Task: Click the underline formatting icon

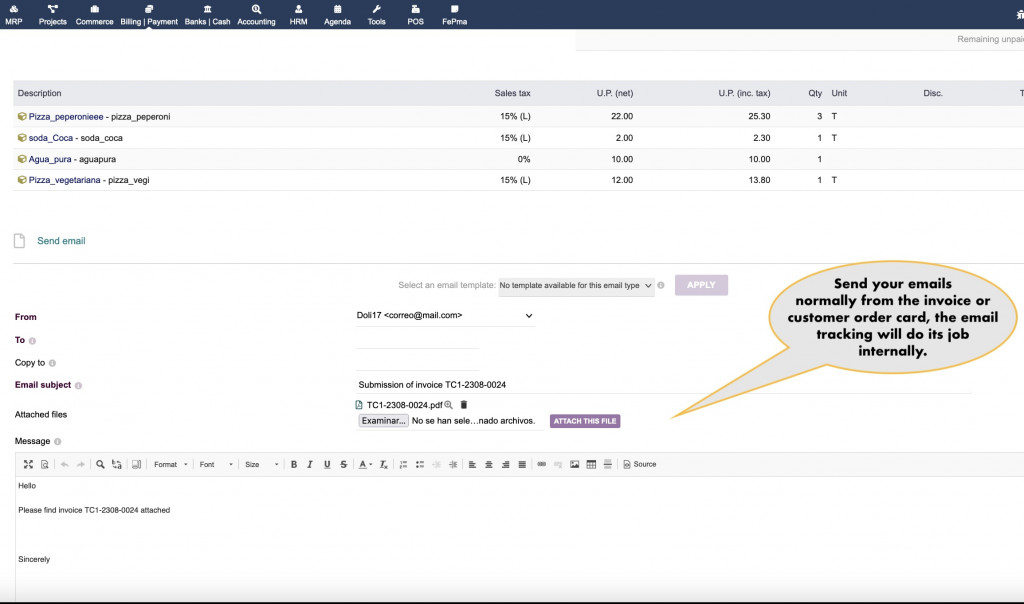Action: point(327,464)
